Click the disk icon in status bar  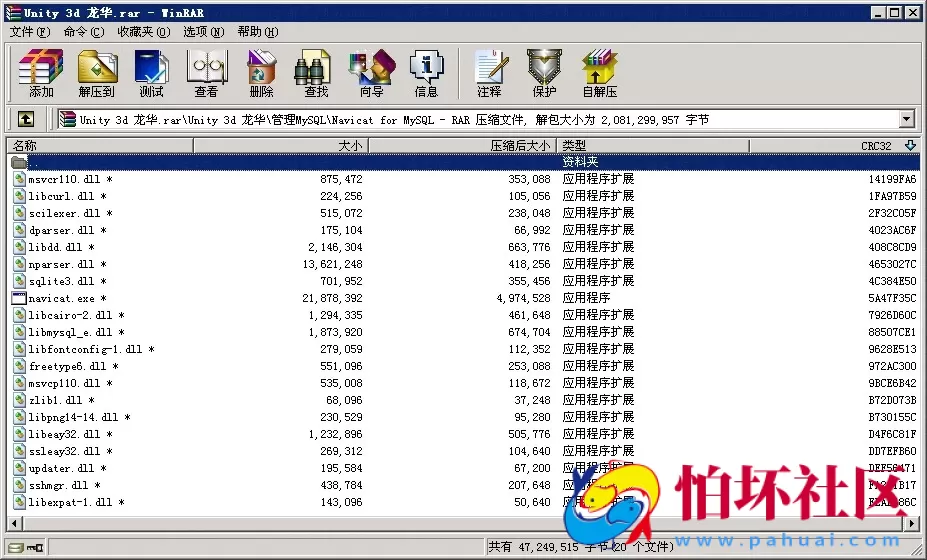[16, 547]
